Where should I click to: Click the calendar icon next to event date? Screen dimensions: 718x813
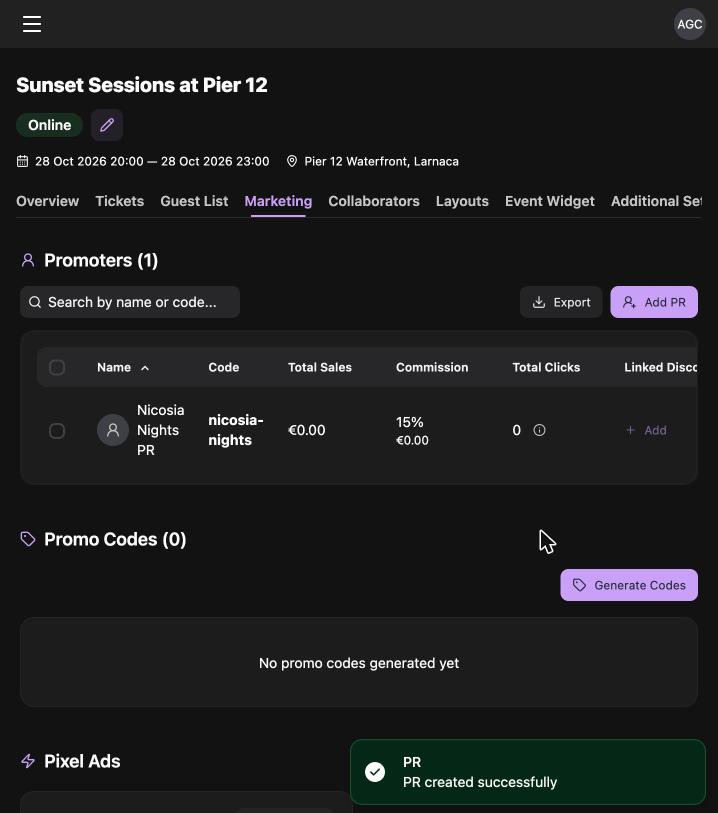coord(22,161)
